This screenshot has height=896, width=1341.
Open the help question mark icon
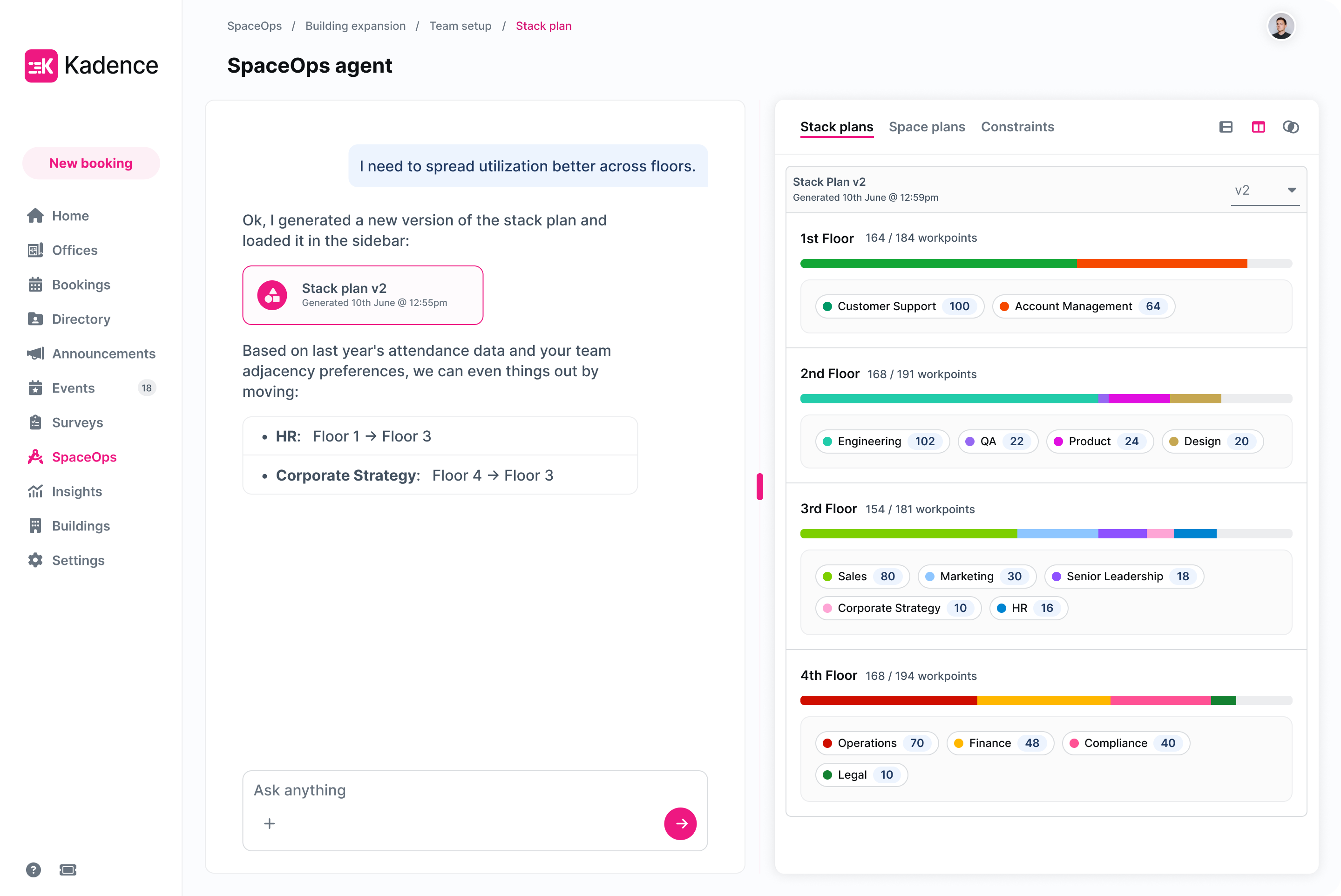tap(34, 870)
